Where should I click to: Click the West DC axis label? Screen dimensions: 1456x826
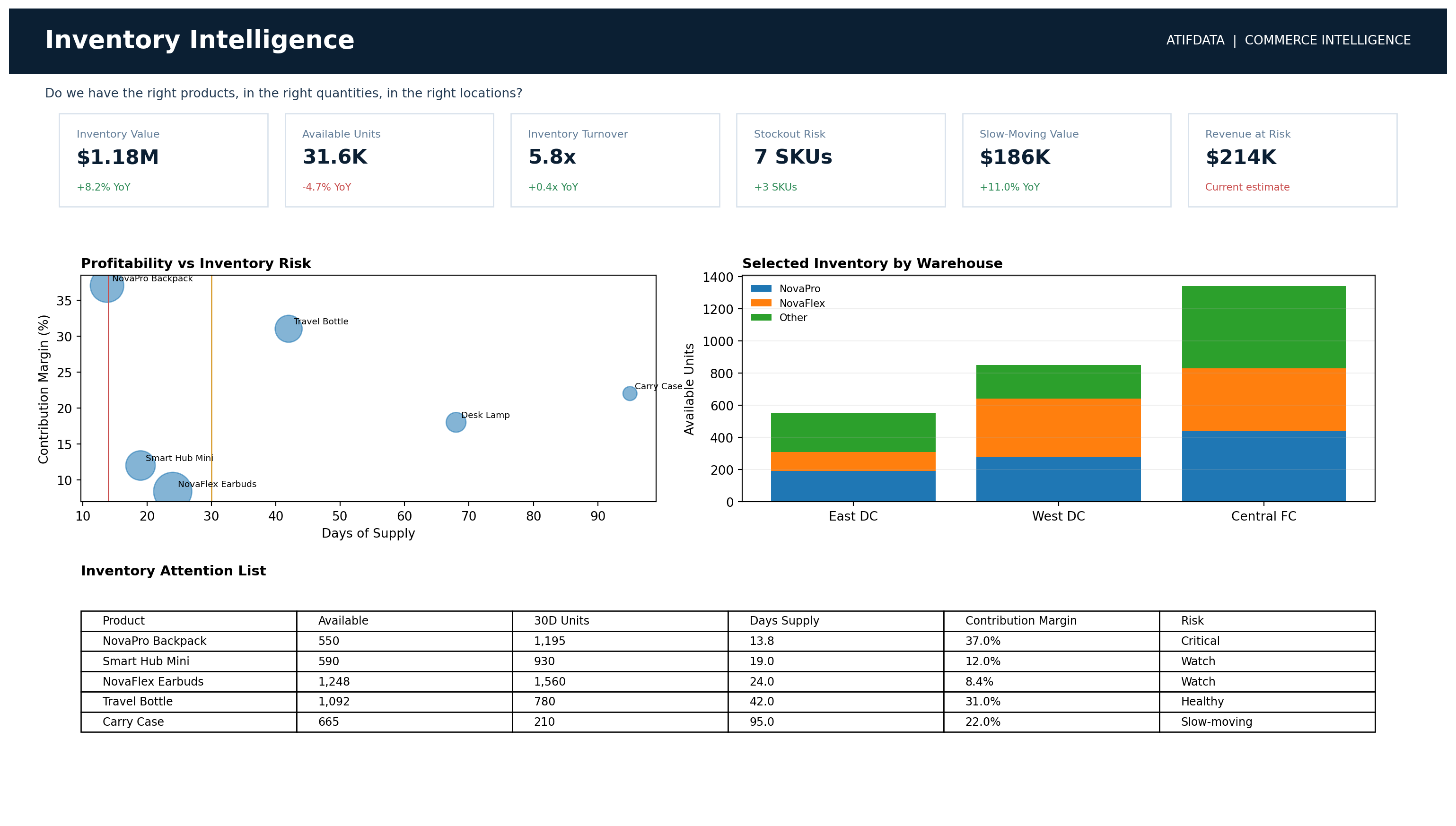(1058, 516)
